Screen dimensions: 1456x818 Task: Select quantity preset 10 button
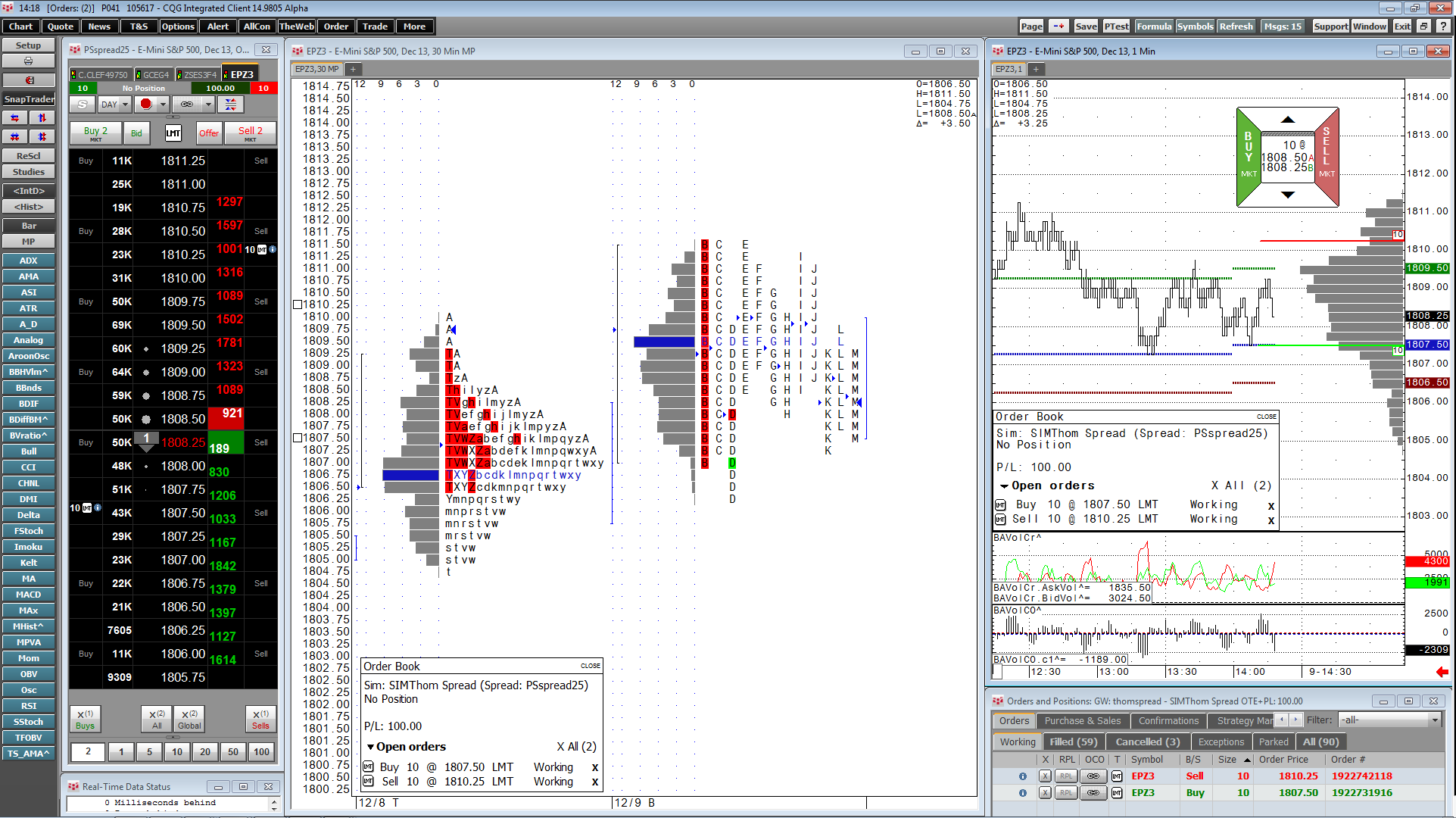click(177, 752)
